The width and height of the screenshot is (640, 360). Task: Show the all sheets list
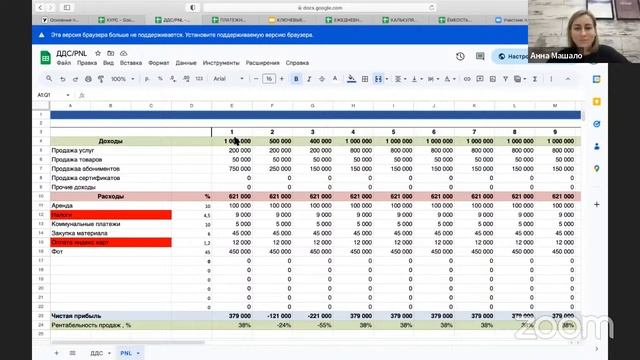(73, 353)
